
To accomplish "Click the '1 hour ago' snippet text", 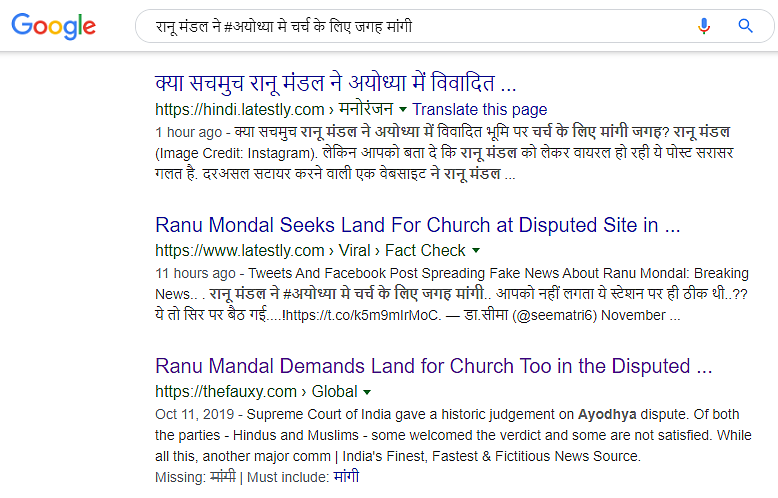I will click(x=189, y=132).
